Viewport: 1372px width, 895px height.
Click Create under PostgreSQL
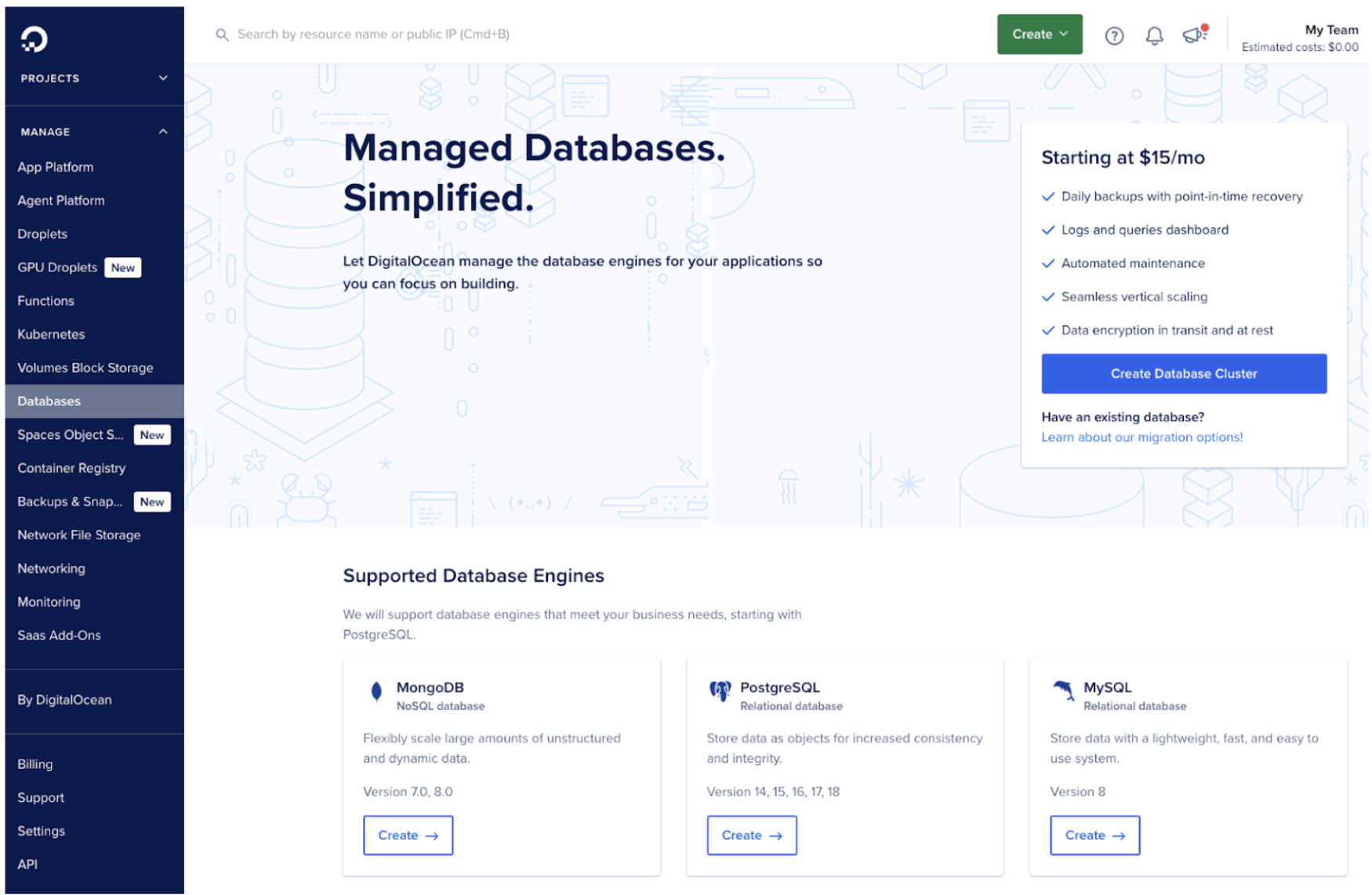click(750, 835)
